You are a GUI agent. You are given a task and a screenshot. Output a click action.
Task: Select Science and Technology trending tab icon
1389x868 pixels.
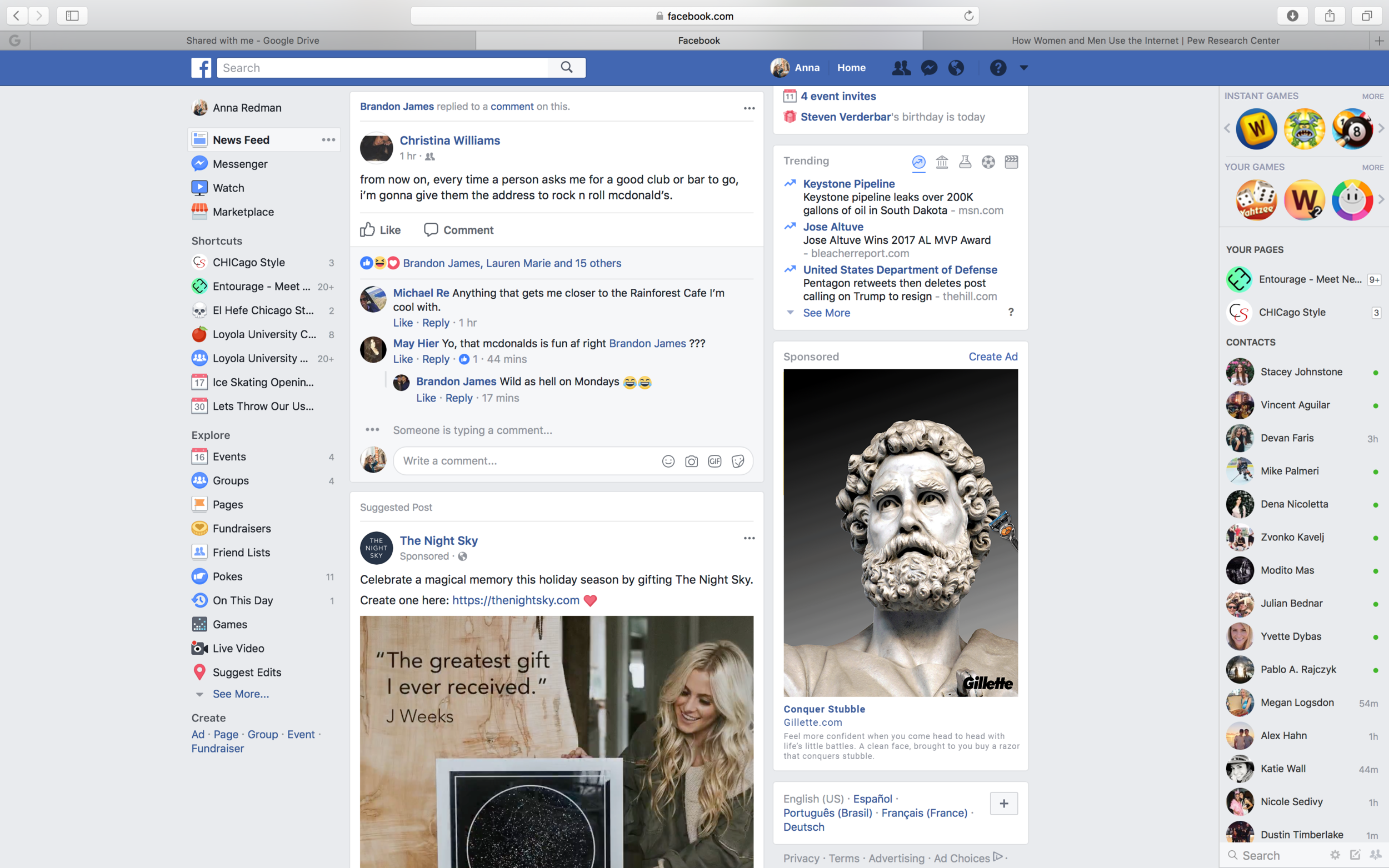[965, 162]
